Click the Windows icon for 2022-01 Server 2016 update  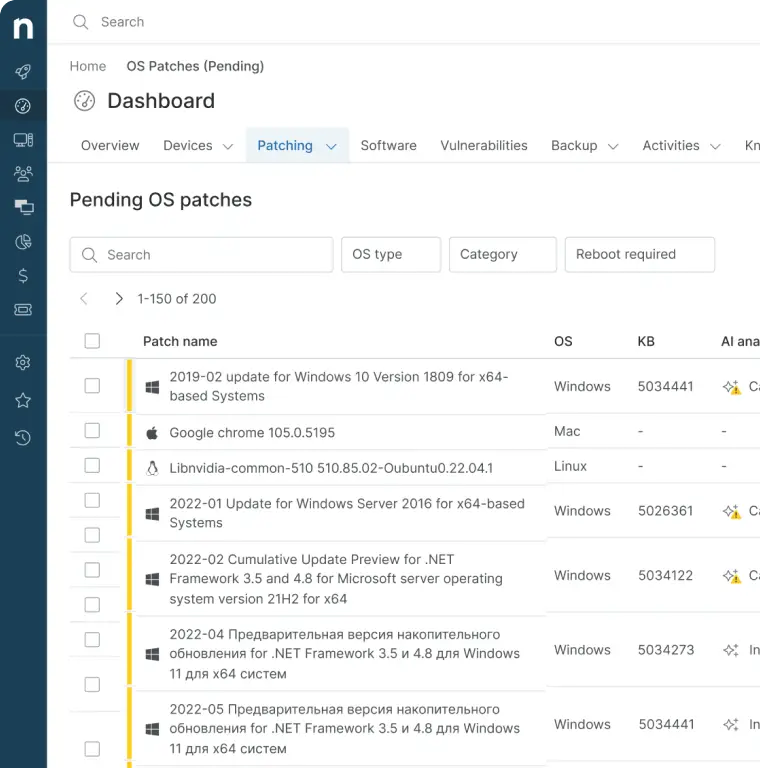(152, 514)
